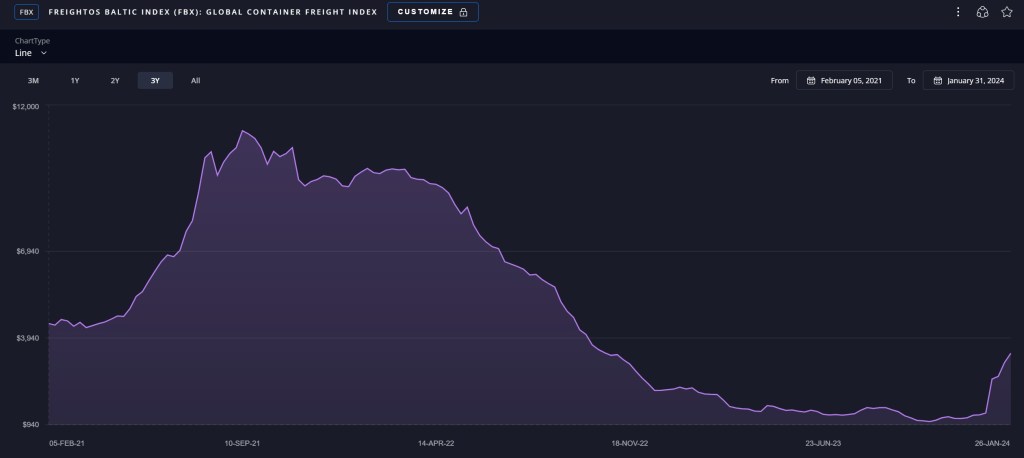Click the lock icon on Customize button
This screenshot has width=1024, height=458.
(x=463, y=12)
